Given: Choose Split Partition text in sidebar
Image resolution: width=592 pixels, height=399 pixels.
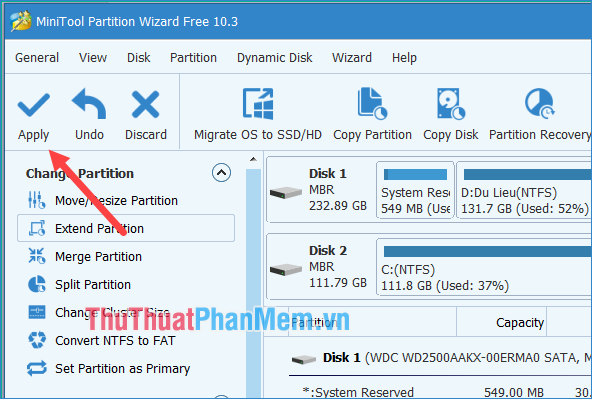Looking at the screenshot, I should pos(93,284).
